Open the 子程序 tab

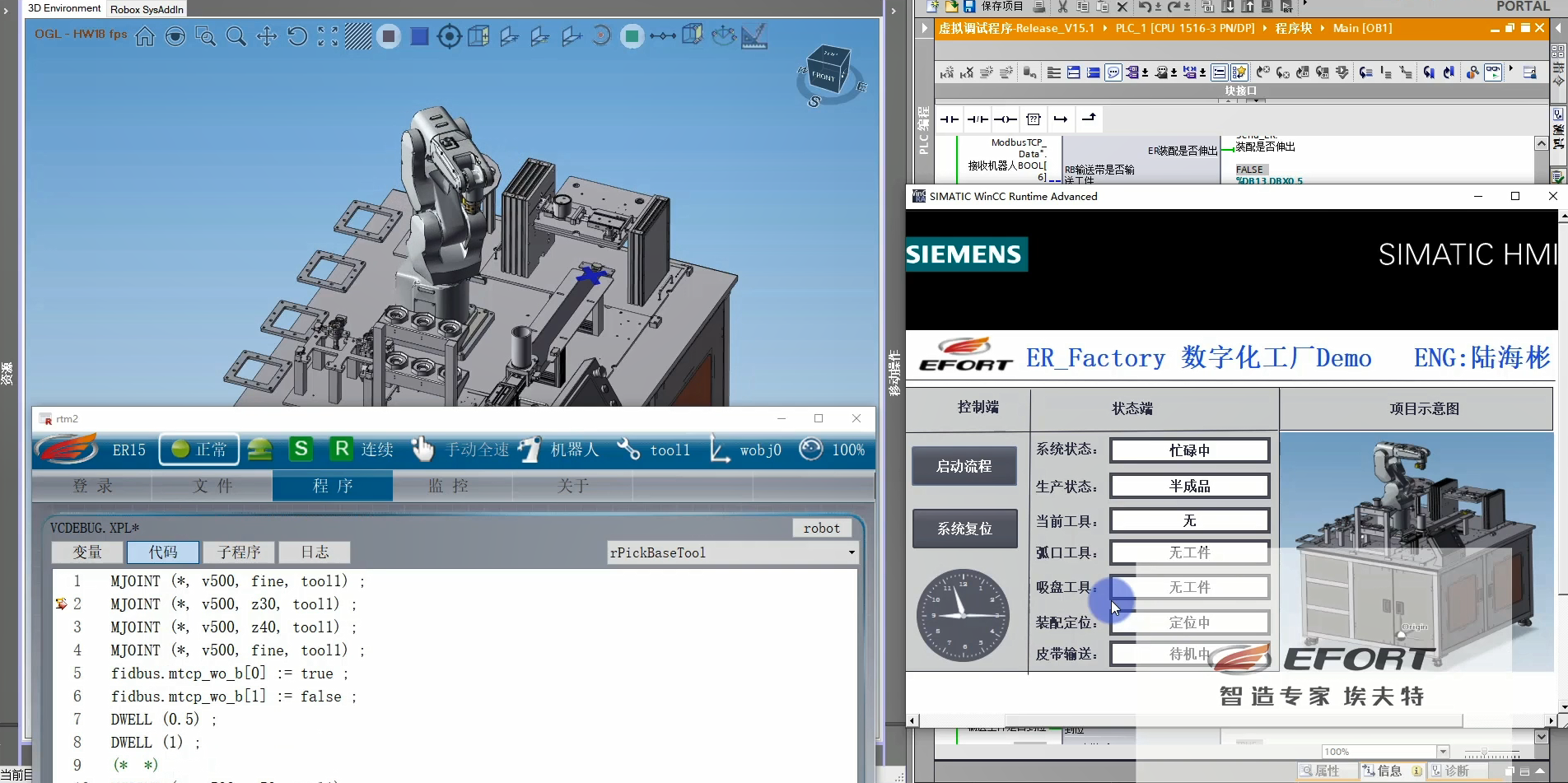point(239,552)
